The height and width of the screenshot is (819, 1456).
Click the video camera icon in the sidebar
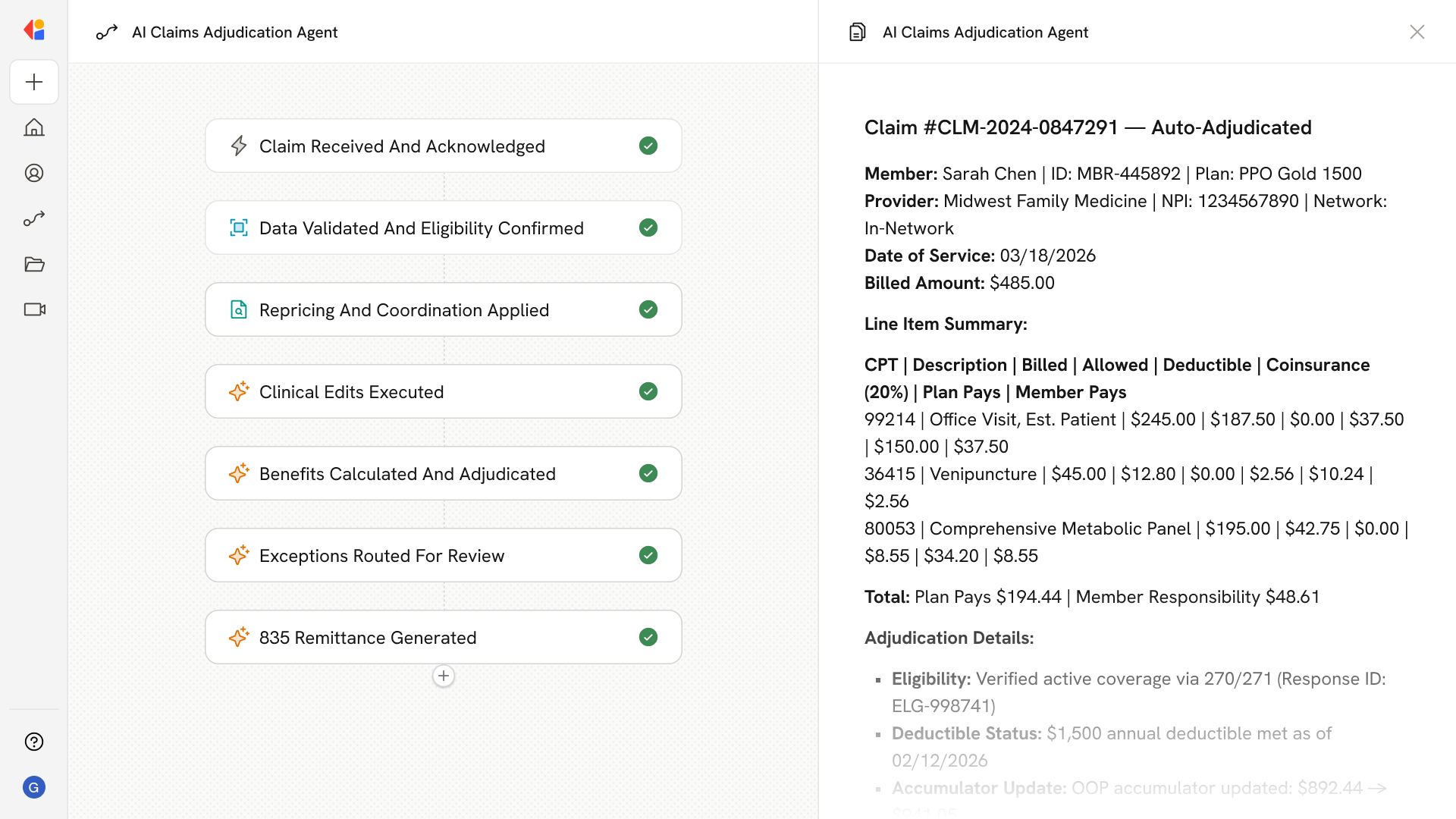point(34,309)
